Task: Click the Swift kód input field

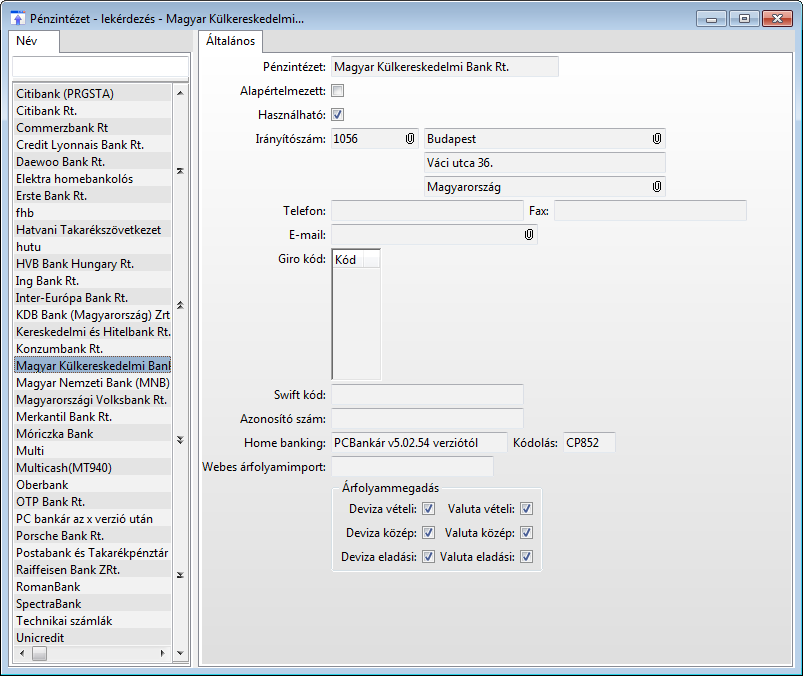Action: pyautogui.click(x=427, y=394)
